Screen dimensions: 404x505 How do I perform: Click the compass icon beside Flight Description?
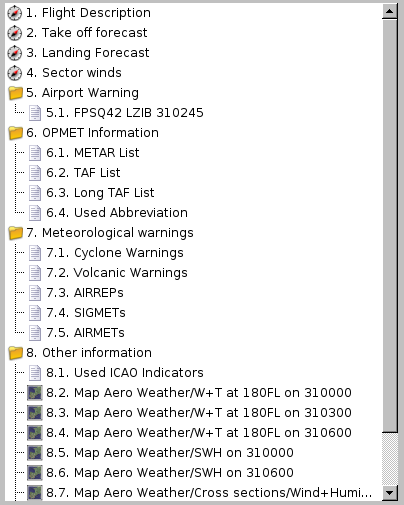[x=15, y=13]
